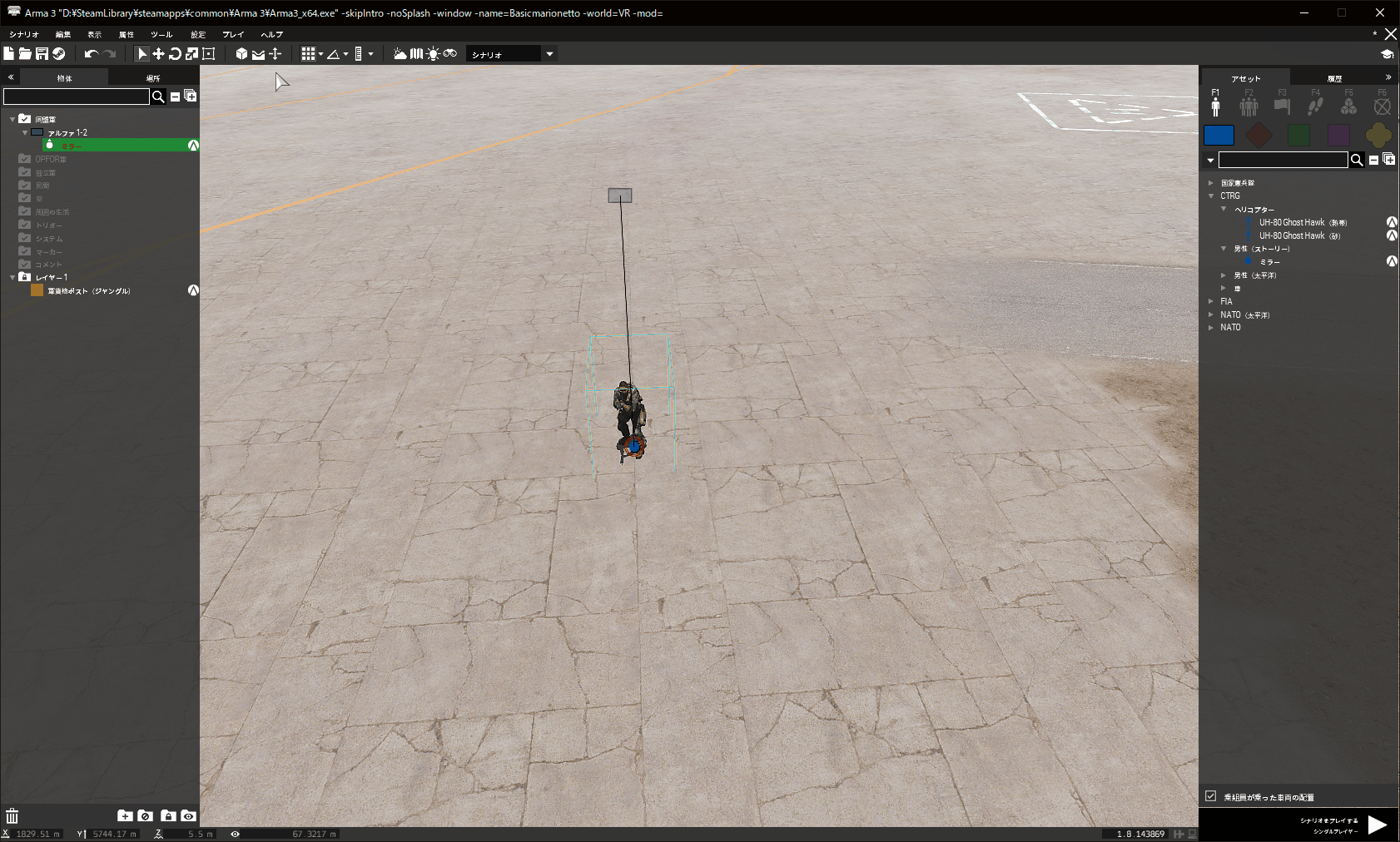Collapse the CTRG faction tree
The image size is (1400, 842).
pos(1212,196)
